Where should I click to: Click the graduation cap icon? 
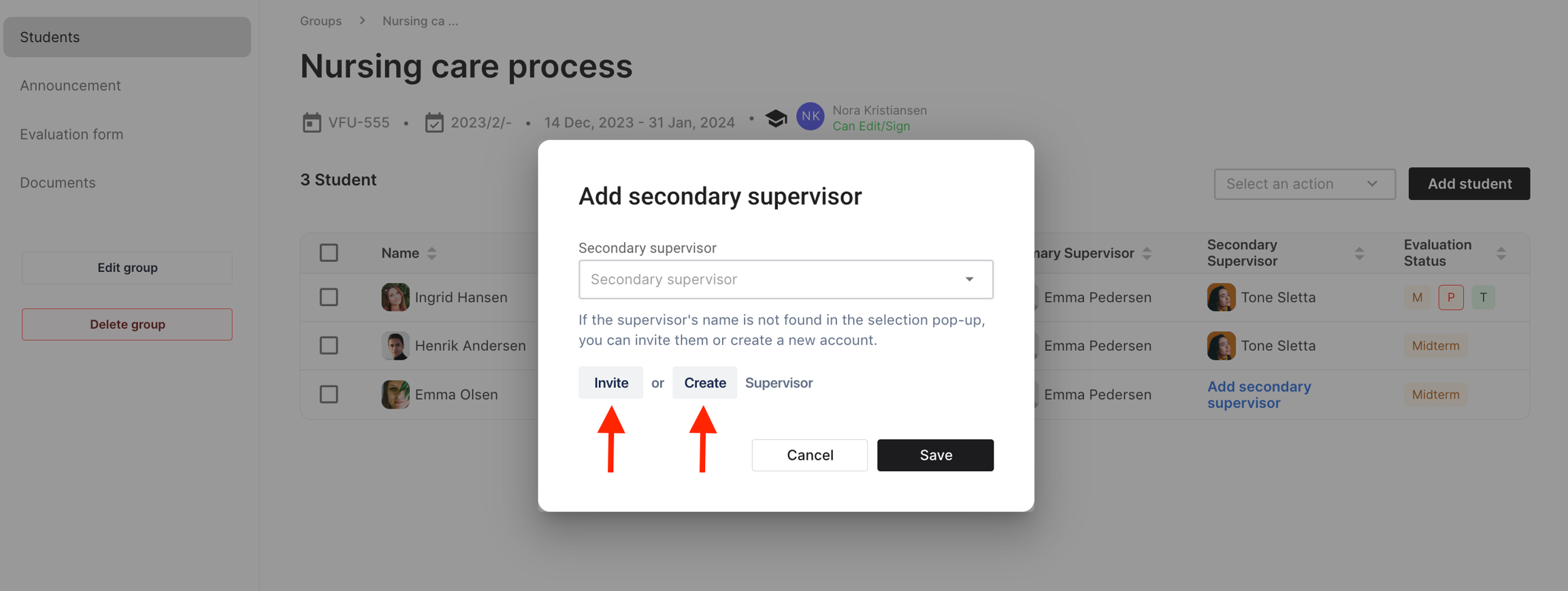(776, 118)
